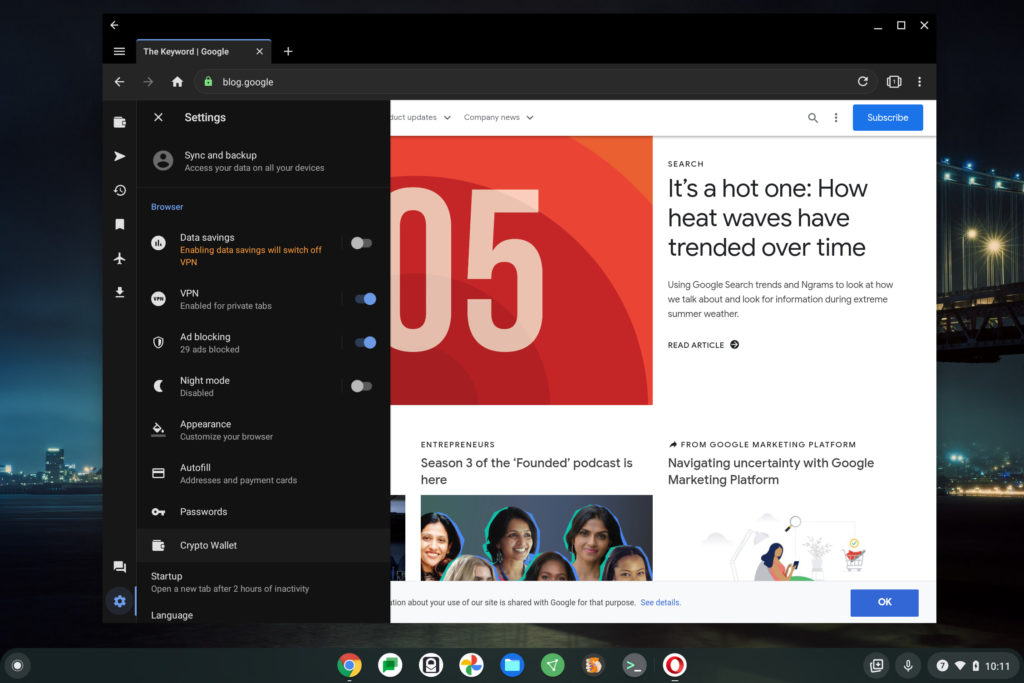Turn on Night mode toggle

pos(361,386)
